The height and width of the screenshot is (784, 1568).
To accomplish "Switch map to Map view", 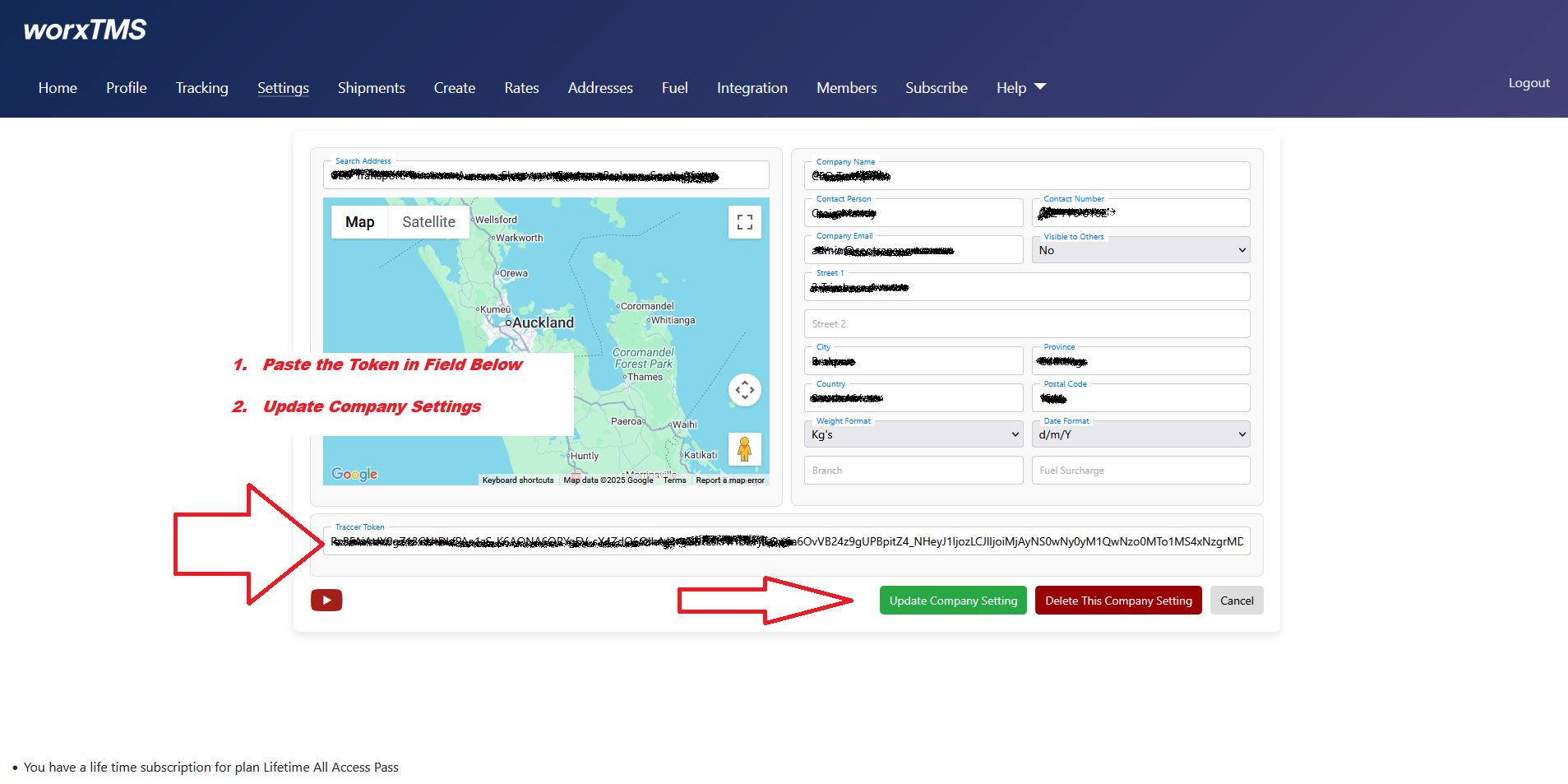I will coord(359,222).
